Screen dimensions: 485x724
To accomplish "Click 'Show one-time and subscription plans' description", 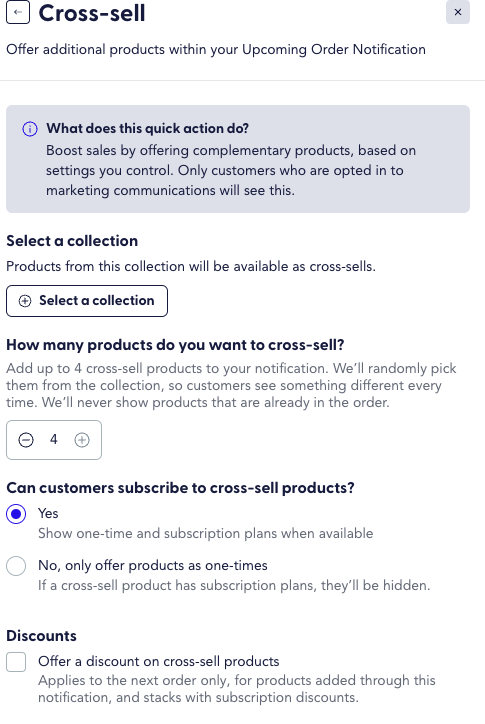I will pos(206,533).
